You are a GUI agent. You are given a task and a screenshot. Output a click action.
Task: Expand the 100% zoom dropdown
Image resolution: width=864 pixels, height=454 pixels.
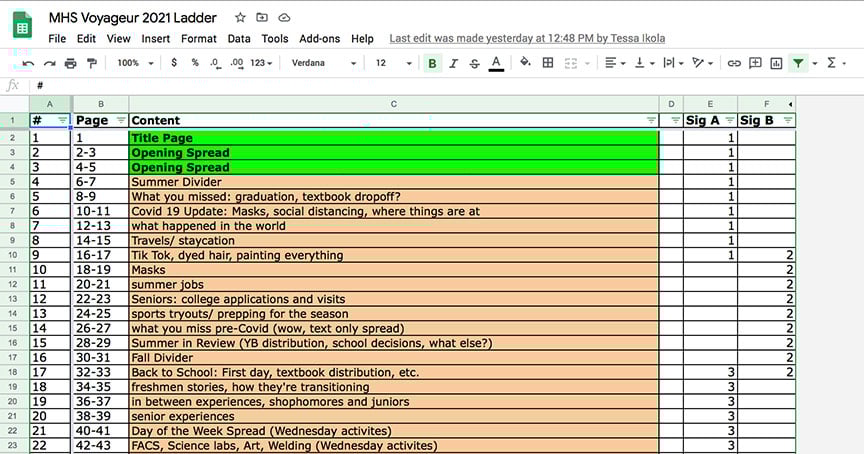pyautogui.click(x=134, y=63)
